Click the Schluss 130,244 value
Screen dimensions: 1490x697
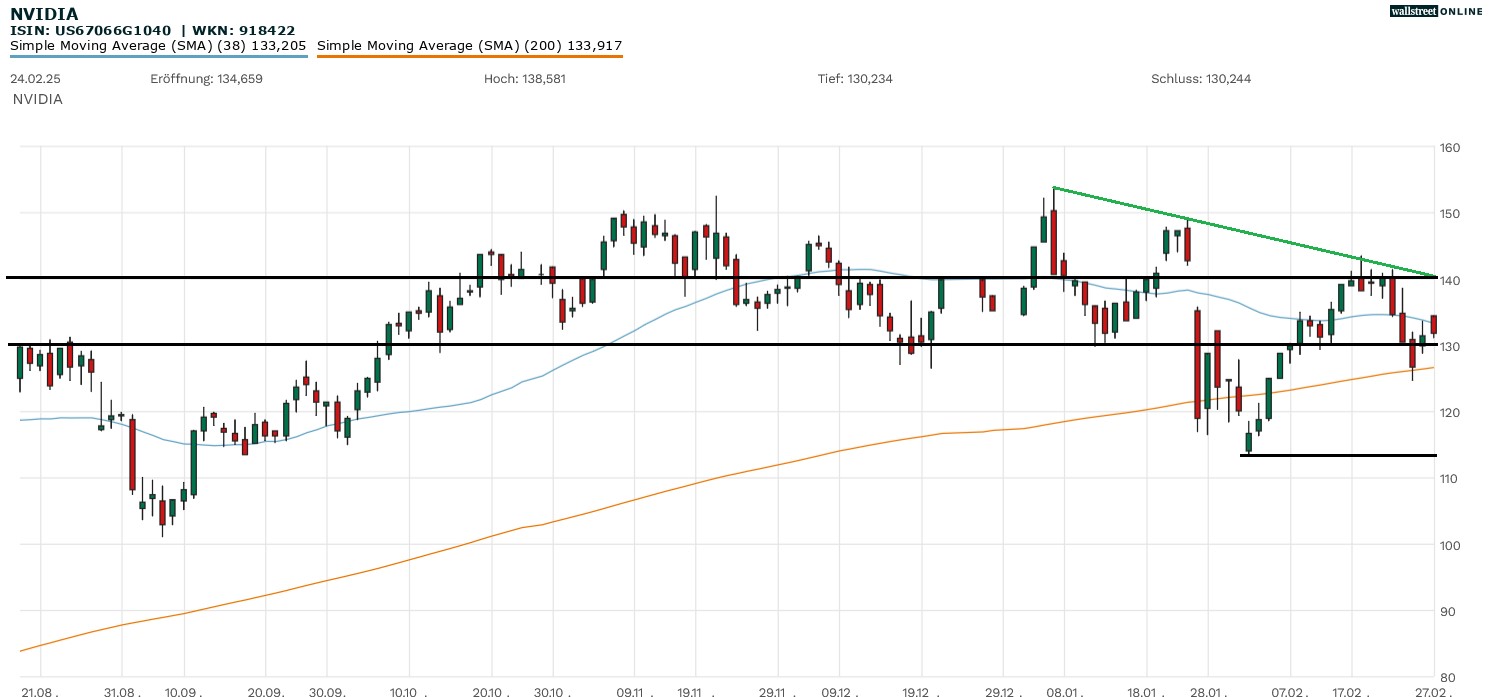pyautogui.click(x=1200, y=79)
